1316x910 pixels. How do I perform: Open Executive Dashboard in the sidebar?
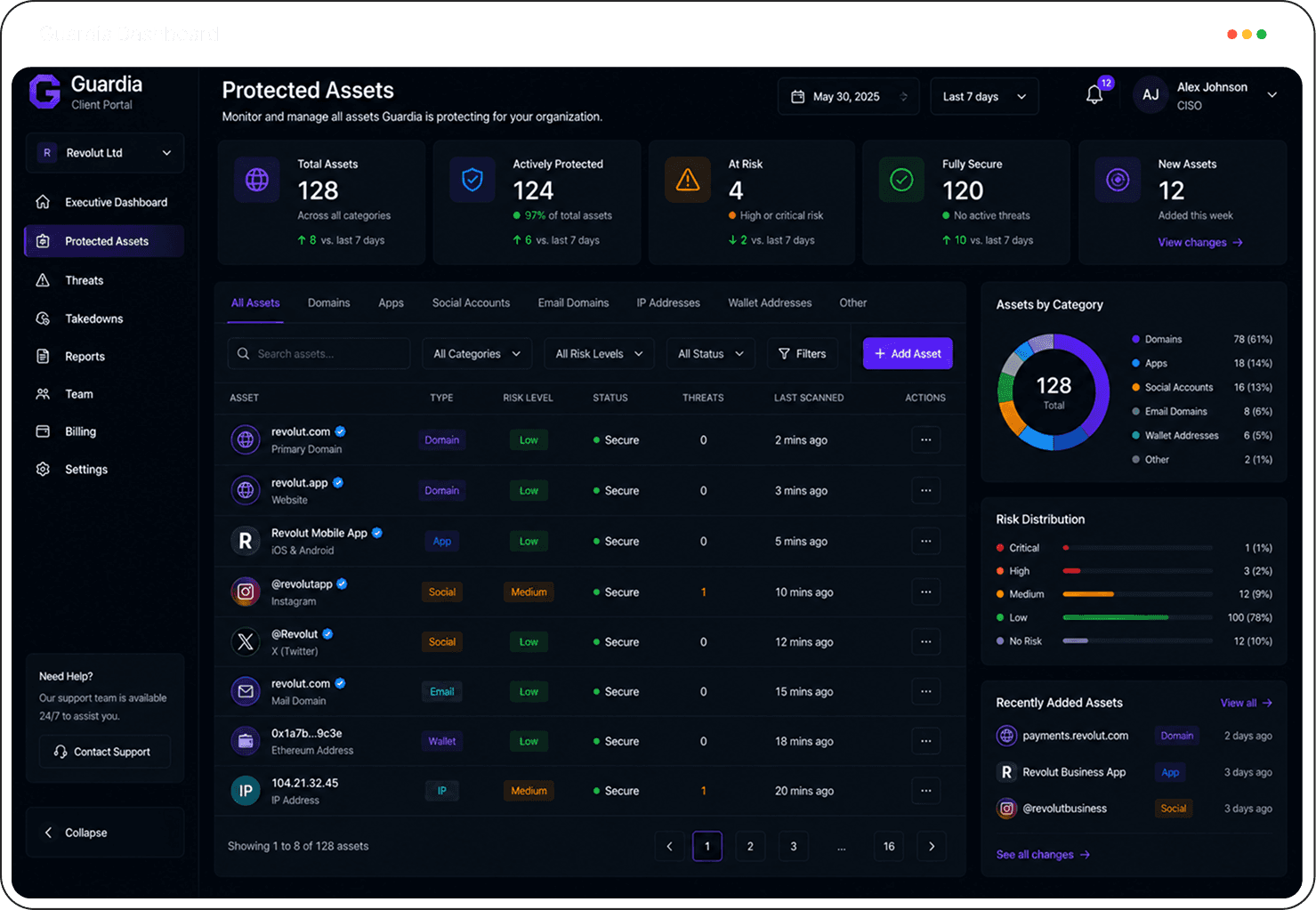tap(105, 202)
